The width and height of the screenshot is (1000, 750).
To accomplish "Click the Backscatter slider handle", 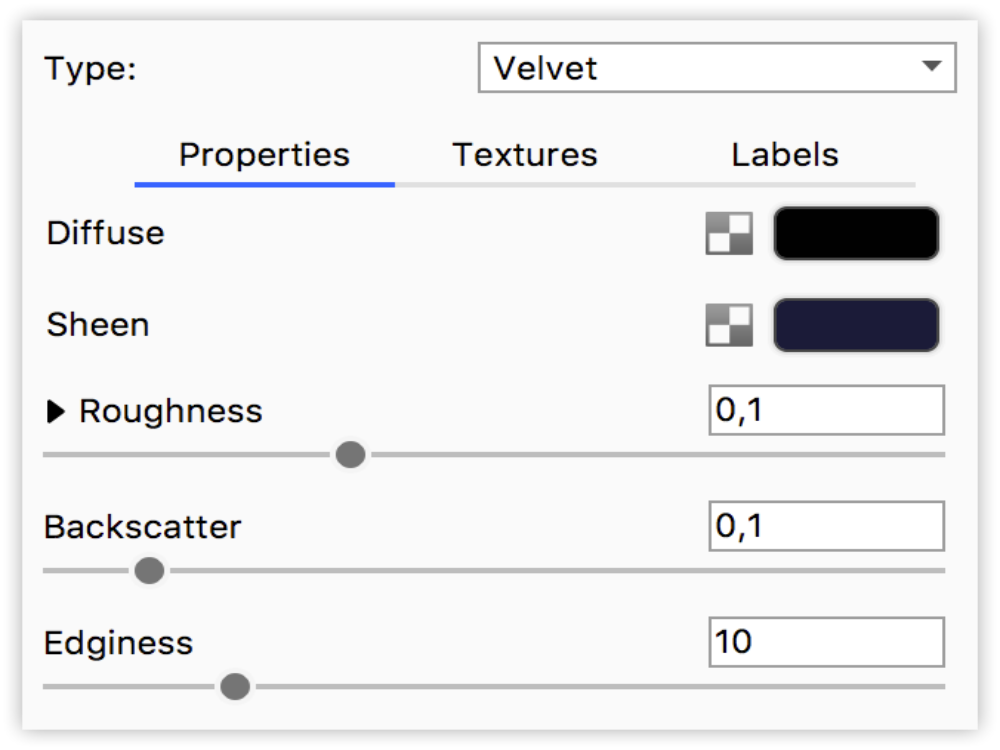I will [x=149, y=571].
